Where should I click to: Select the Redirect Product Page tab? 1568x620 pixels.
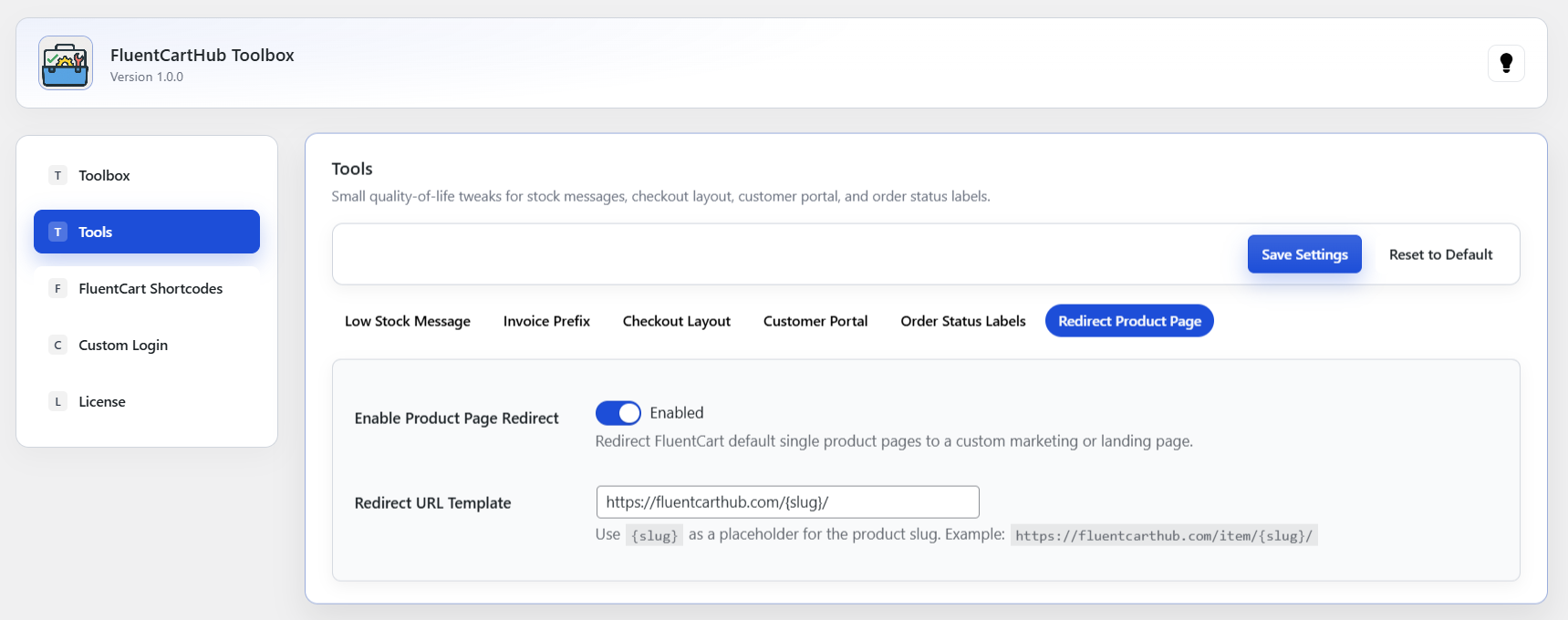tap(1128, 321)
